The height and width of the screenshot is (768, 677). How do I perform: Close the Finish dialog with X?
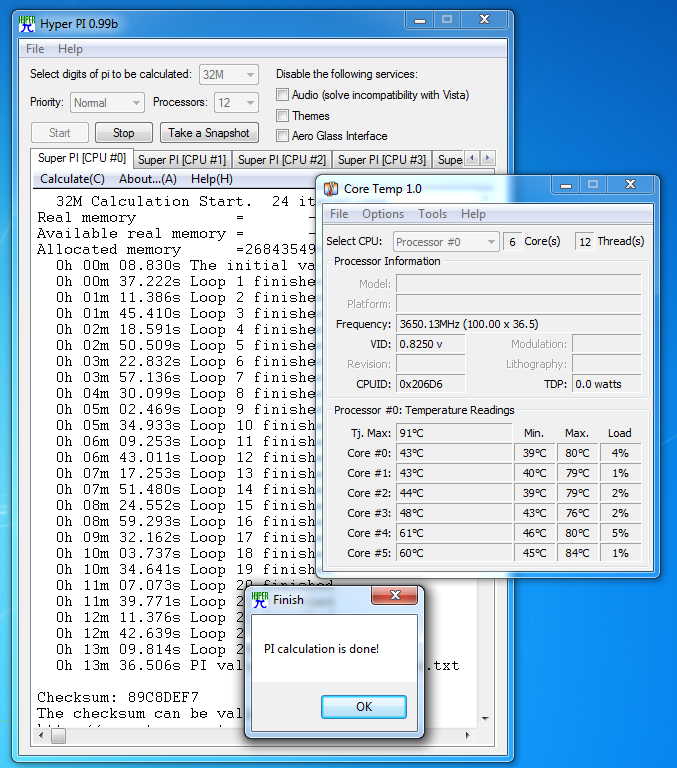[x=395, y=595]
